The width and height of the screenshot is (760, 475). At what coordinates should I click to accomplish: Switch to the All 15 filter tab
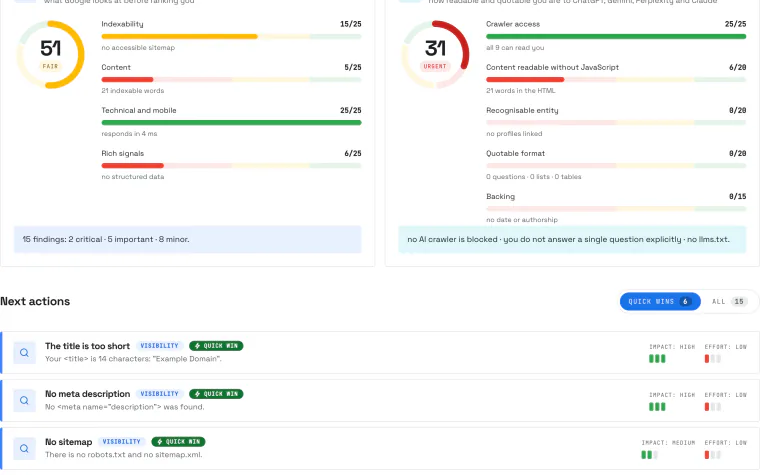point(729,301)
